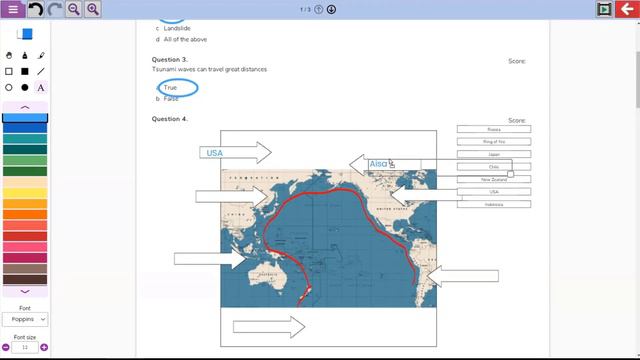
Task: Click the USA text in the arrow
Action: pos(215,153)
